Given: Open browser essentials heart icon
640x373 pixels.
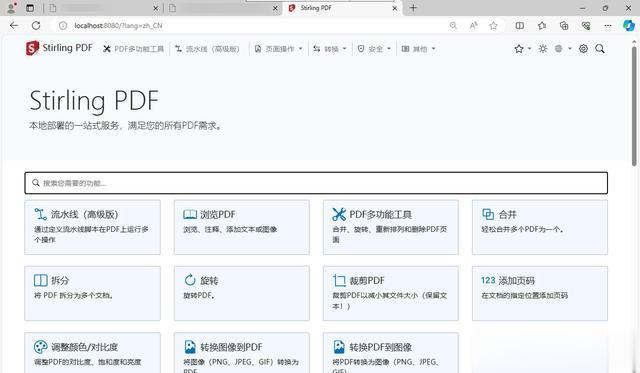Looking at the screenshot, I should click(x=586, y=26).
